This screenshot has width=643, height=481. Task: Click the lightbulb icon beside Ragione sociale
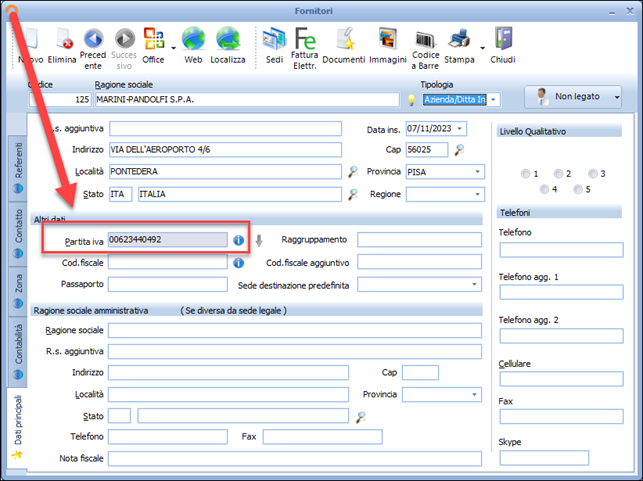tap(411, 100)
